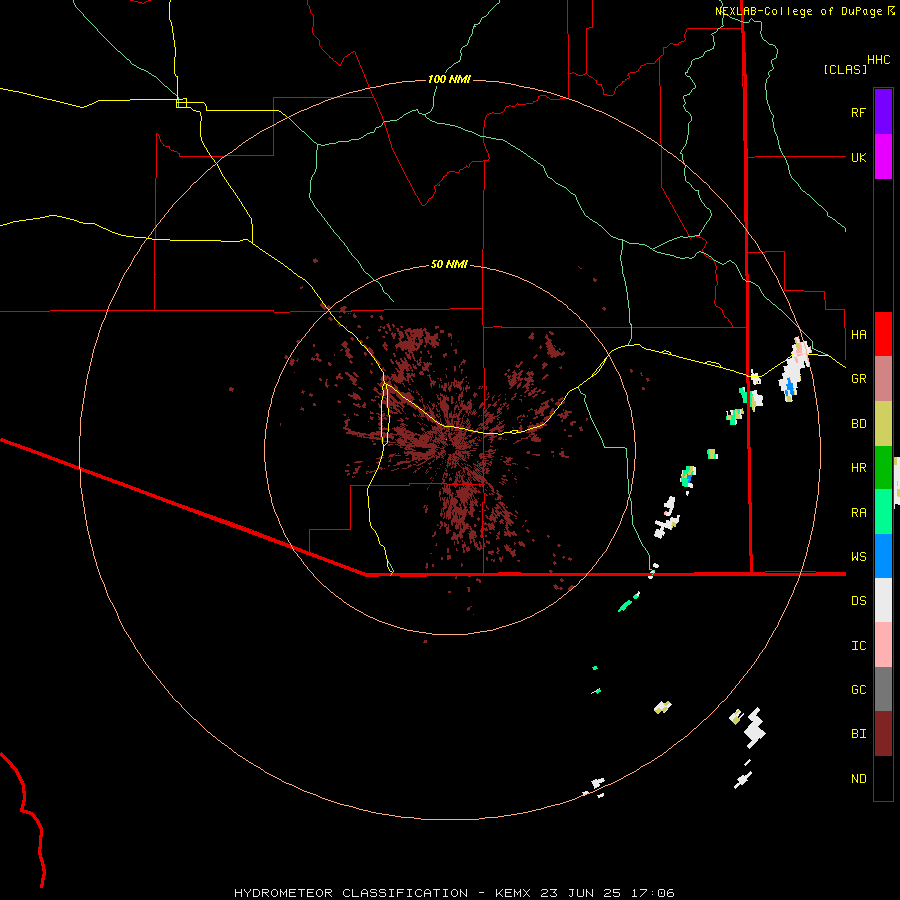900x900 pixels.
Task: Click the HHC product code label
Action: pos(878,60)
